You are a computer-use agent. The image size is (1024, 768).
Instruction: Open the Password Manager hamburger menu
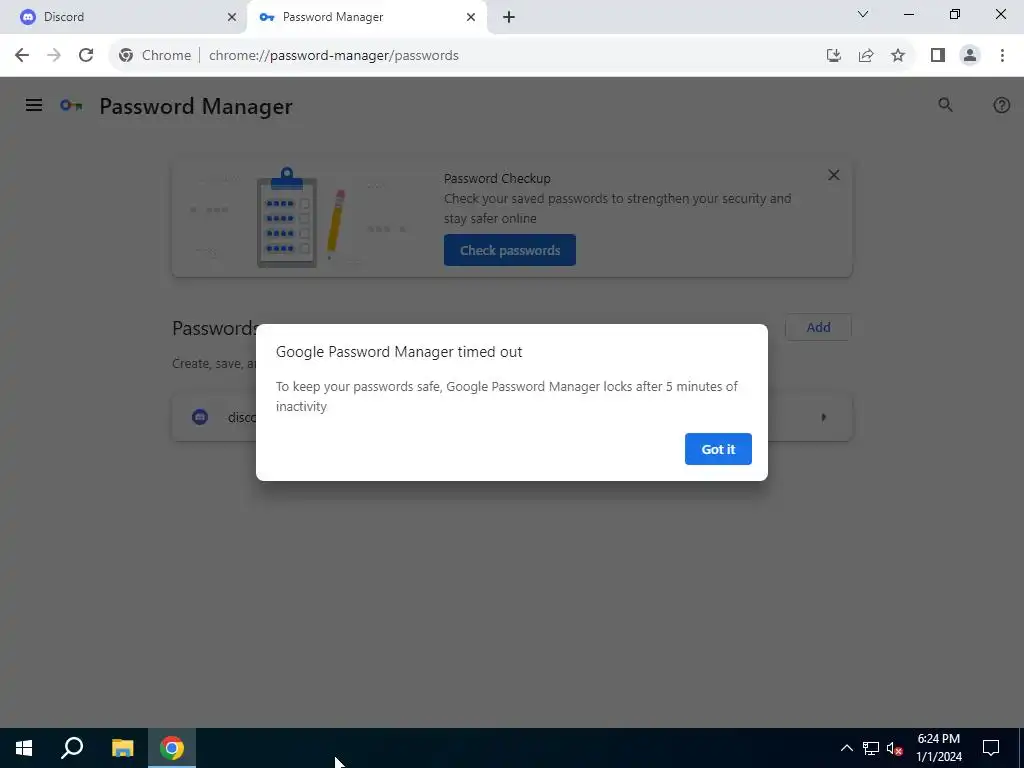click(x=34, y=105)
